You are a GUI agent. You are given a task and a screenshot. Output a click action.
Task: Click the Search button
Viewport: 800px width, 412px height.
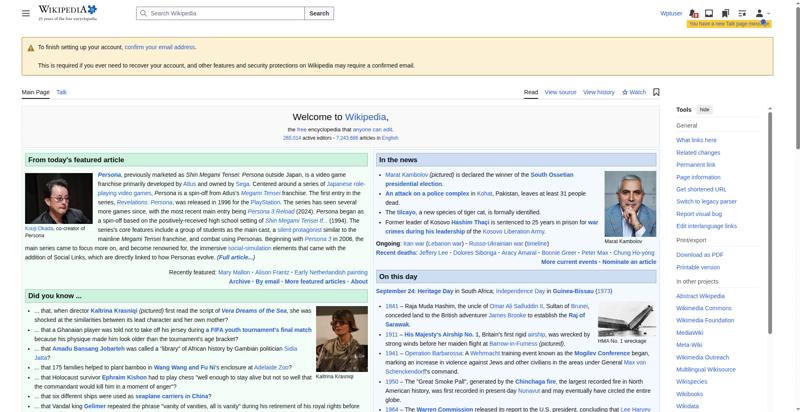pos(319,13)
